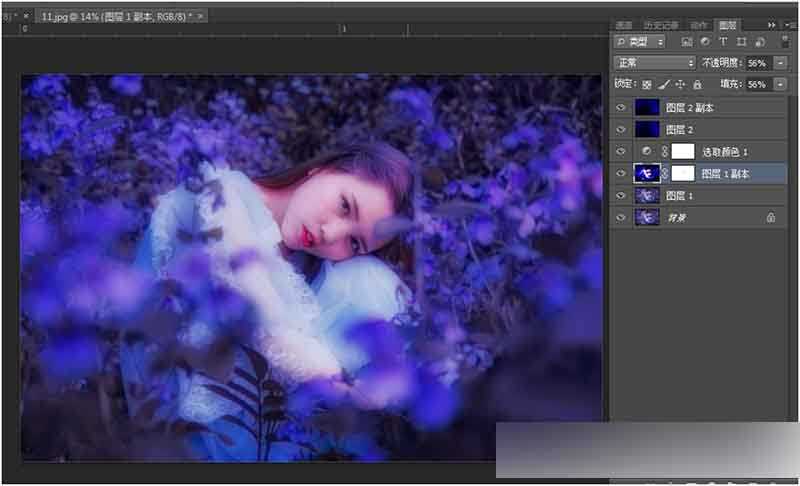
Task: Click lock transparent pixels icon
Action: point(647,85)
